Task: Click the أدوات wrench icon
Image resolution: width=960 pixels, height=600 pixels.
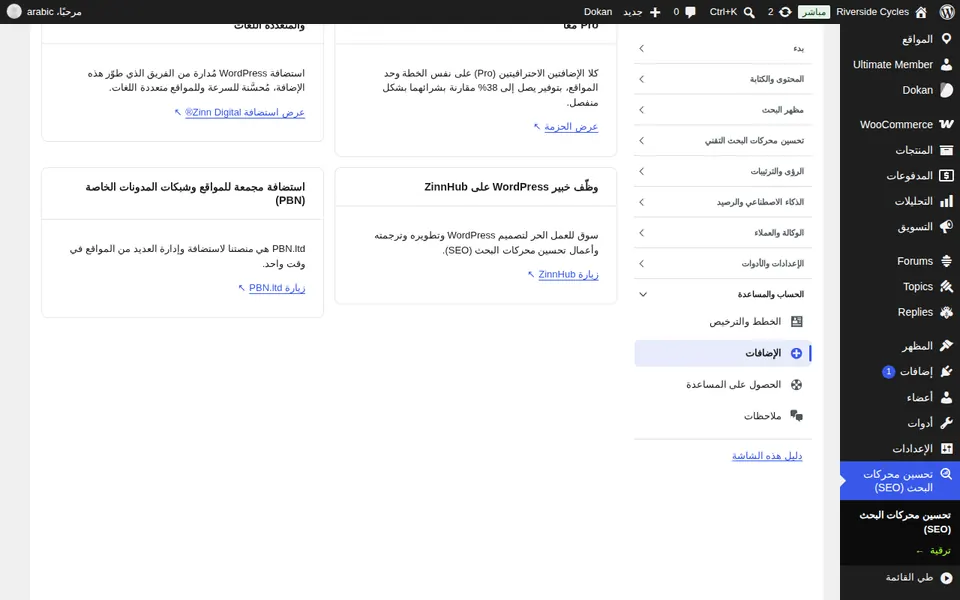Action: click(x=947, y=423)
